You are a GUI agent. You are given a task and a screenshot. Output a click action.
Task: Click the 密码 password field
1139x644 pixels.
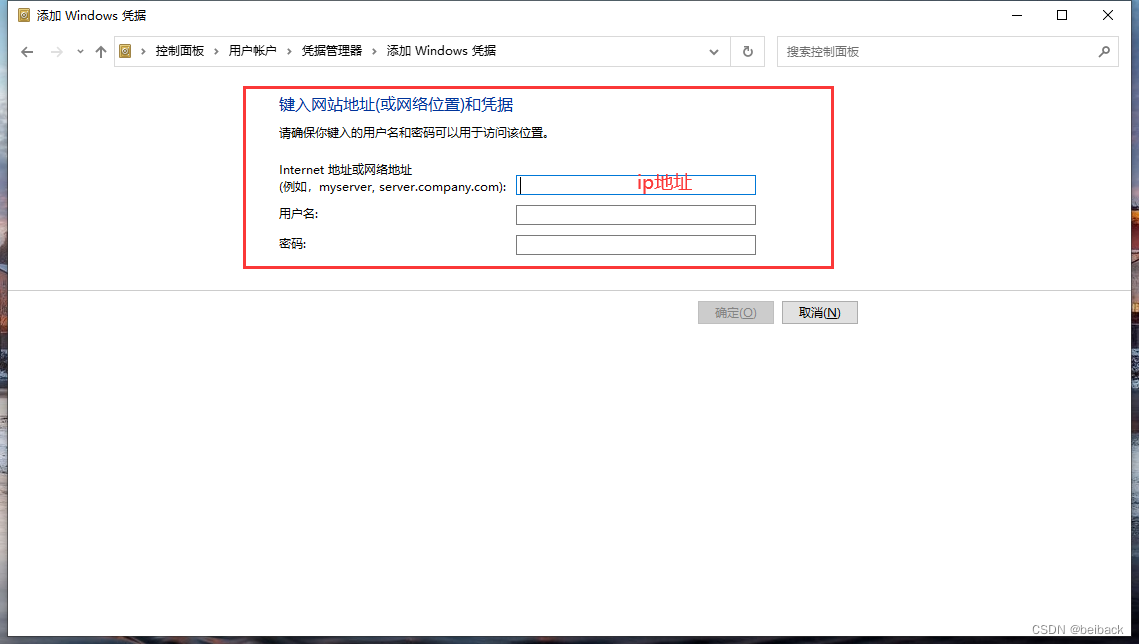(635, 244)
